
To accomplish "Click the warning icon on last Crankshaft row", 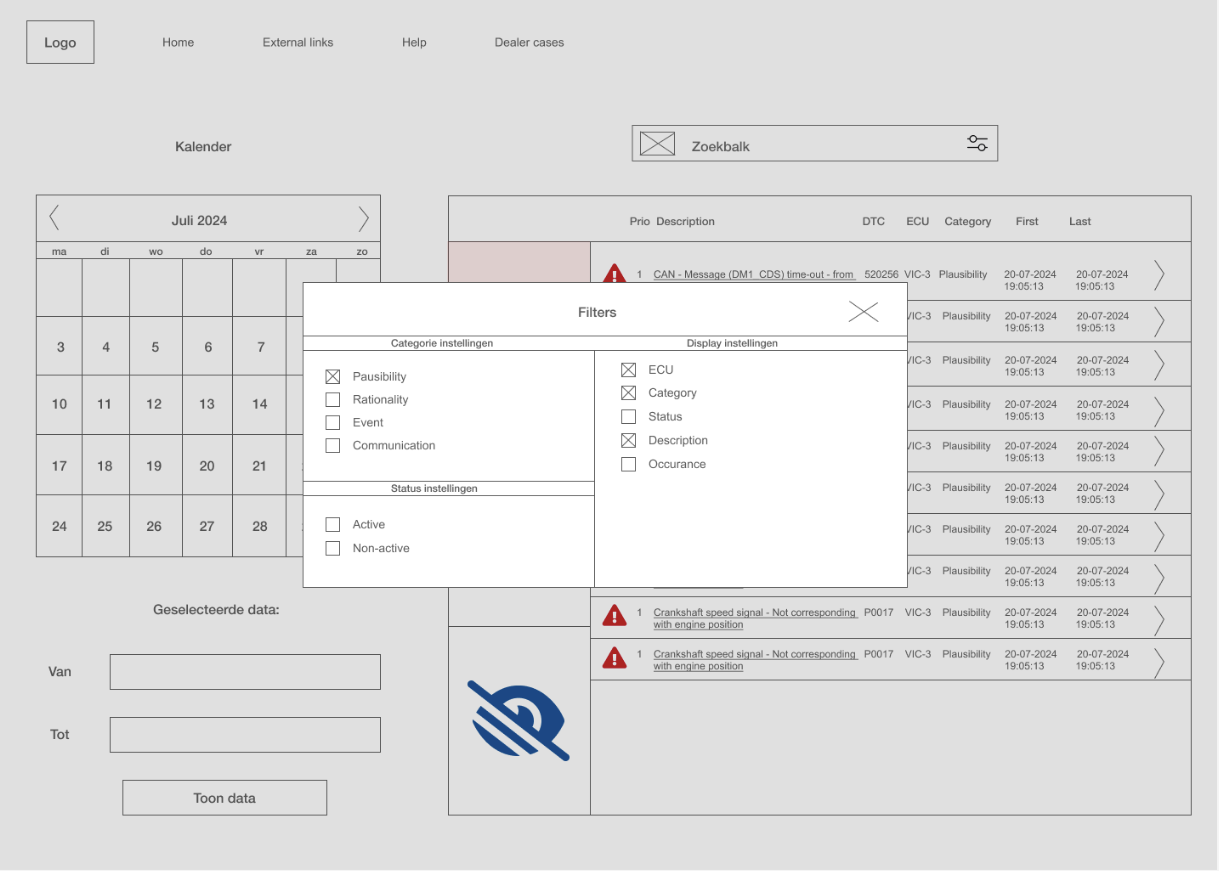I will click(614, 658).
